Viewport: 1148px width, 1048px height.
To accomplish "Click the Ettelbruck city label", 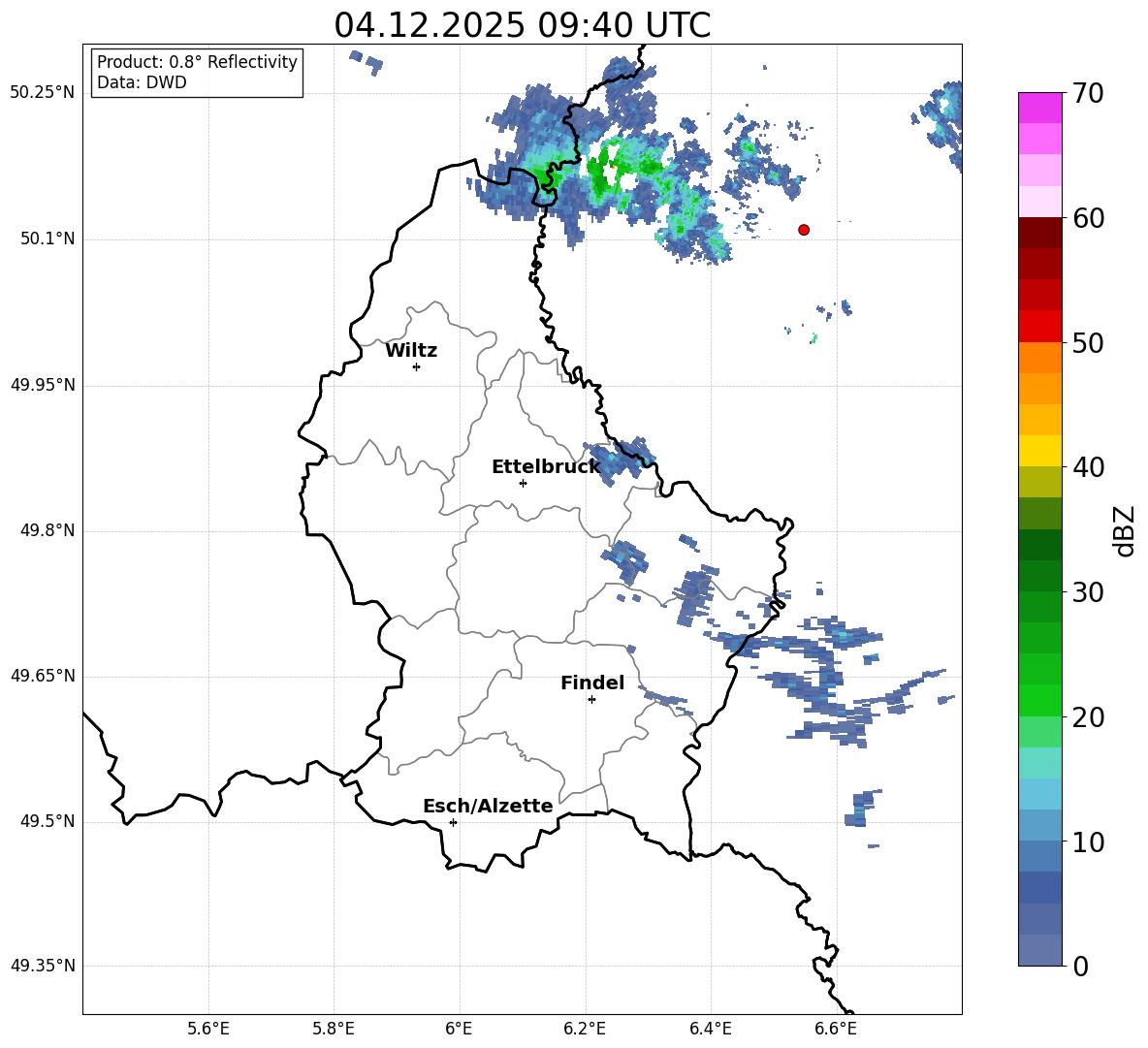I will pos(546,467).
